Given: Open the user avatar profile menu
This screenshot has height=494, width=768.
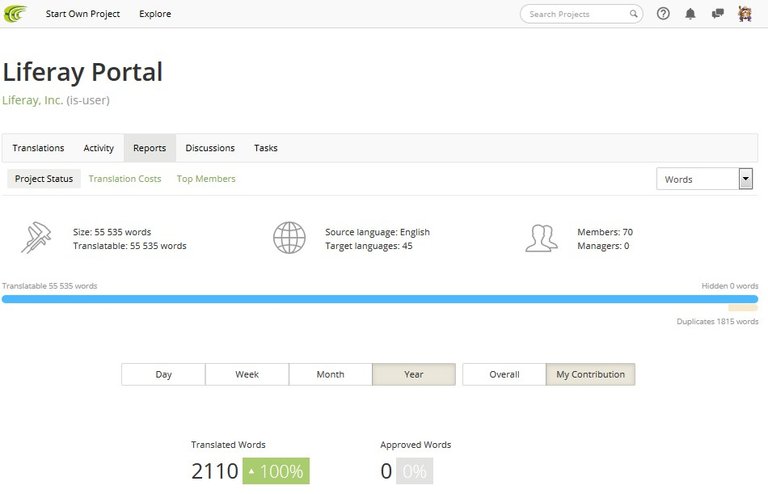Looking at the screenshot, I should point(745,14).
